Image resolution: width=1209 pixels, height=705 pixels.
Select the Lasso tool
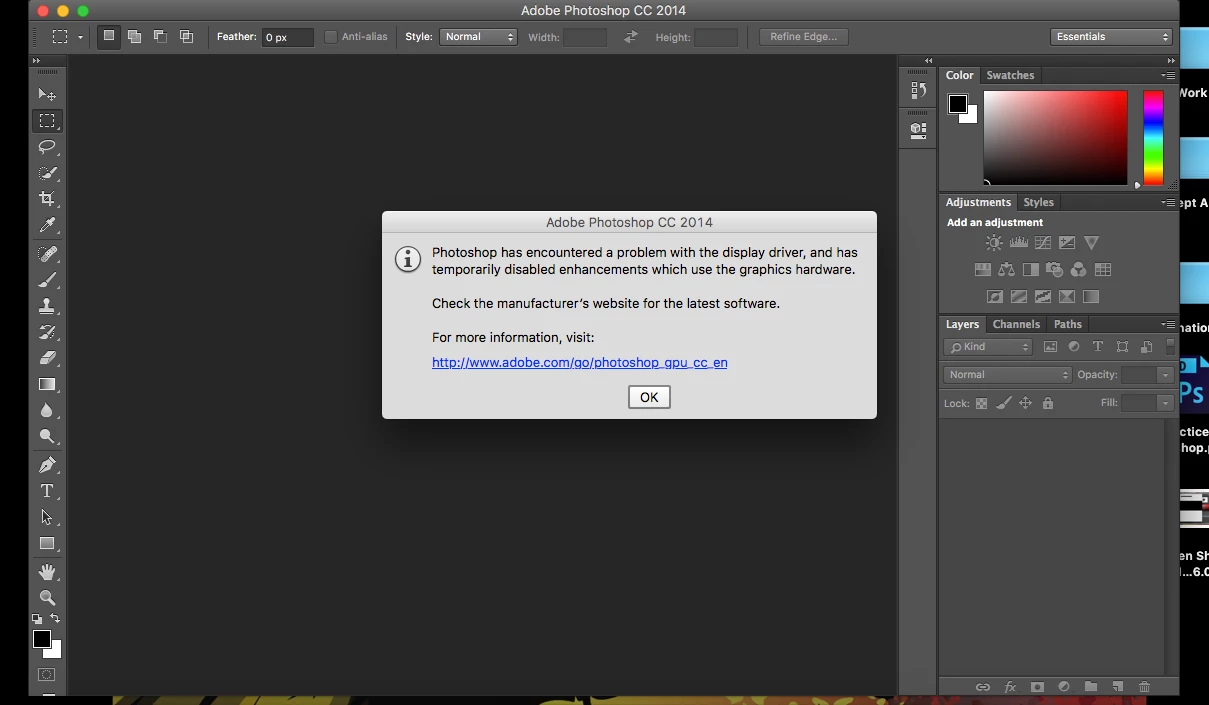tap(47, 147)
